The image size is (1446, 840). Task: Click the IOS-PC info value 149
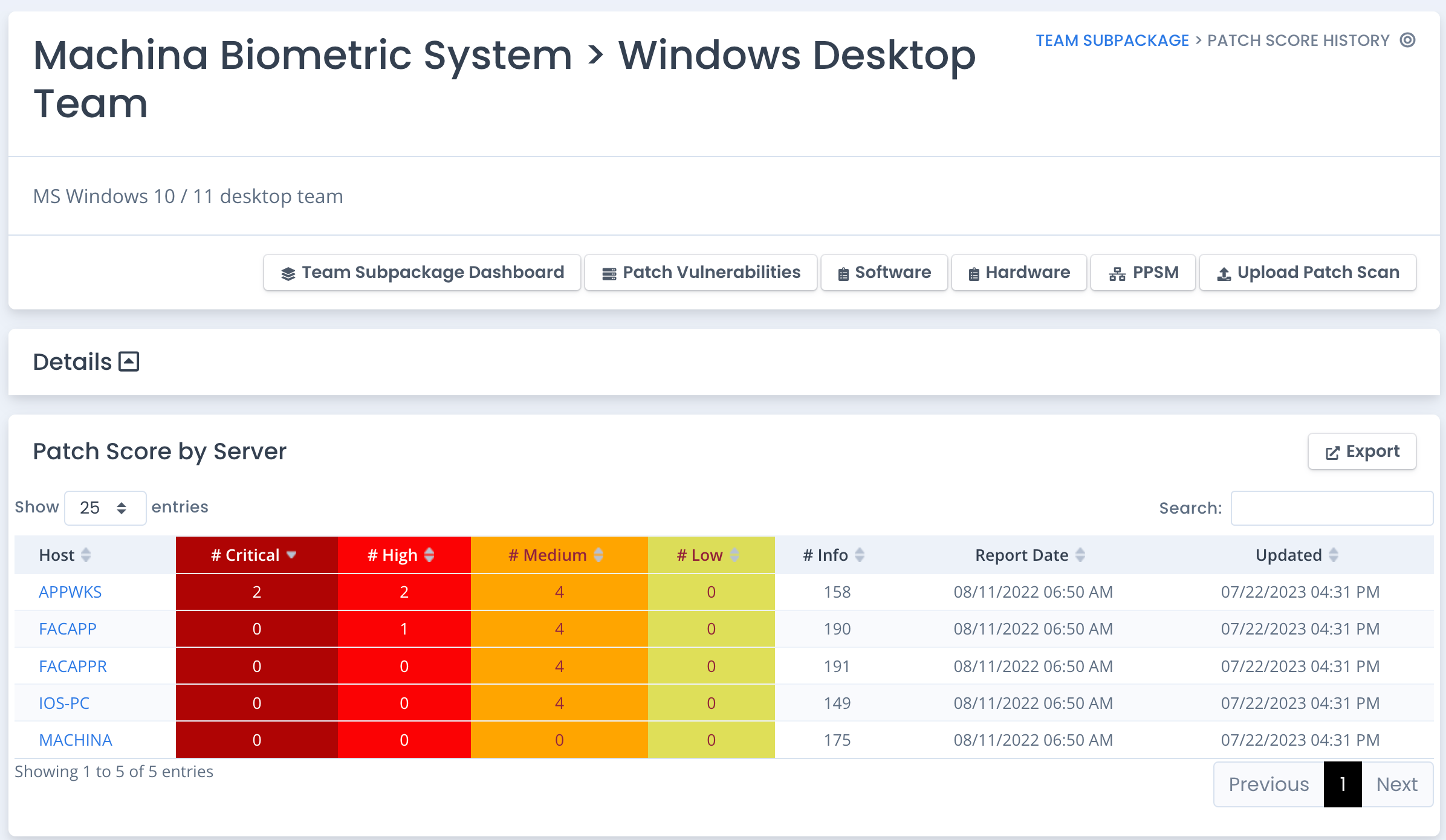click(x=837, y=703)
